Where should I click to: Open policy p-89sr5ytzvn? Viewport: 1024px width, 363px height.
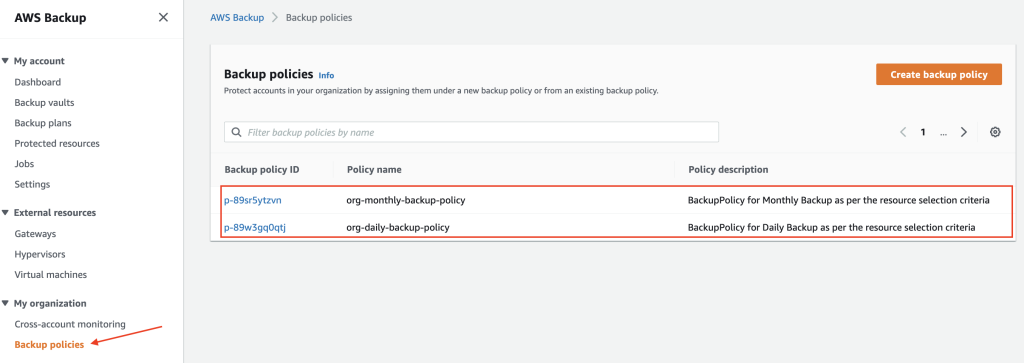253,200
